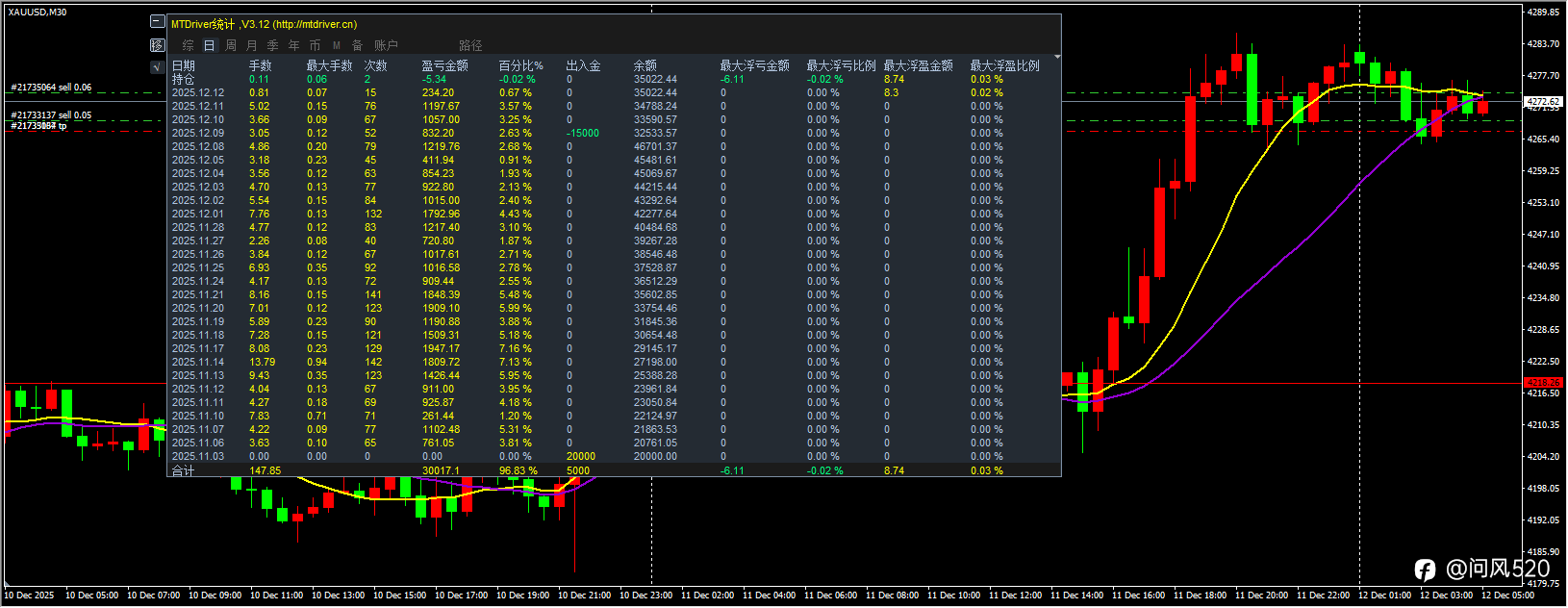
Task: Select the 2025.11.20 date row
Action: tap(615, 308)
